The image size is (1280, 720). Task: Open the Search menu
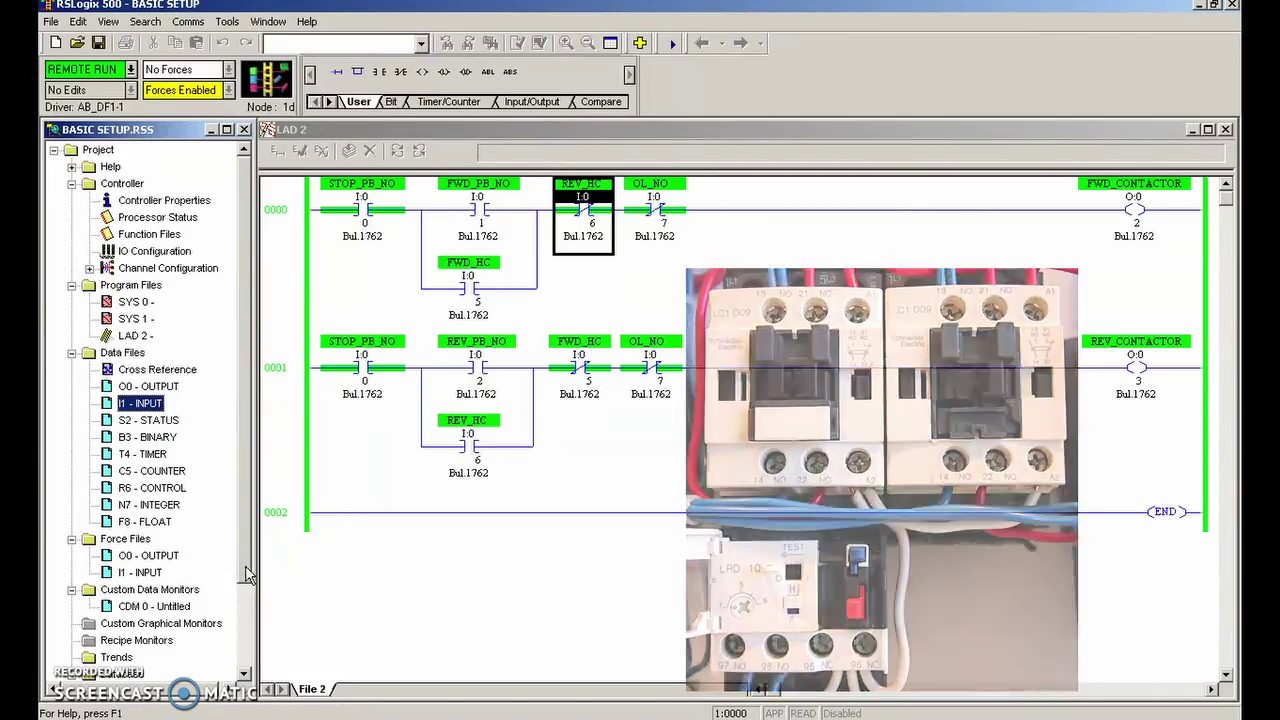pos(145,21)
